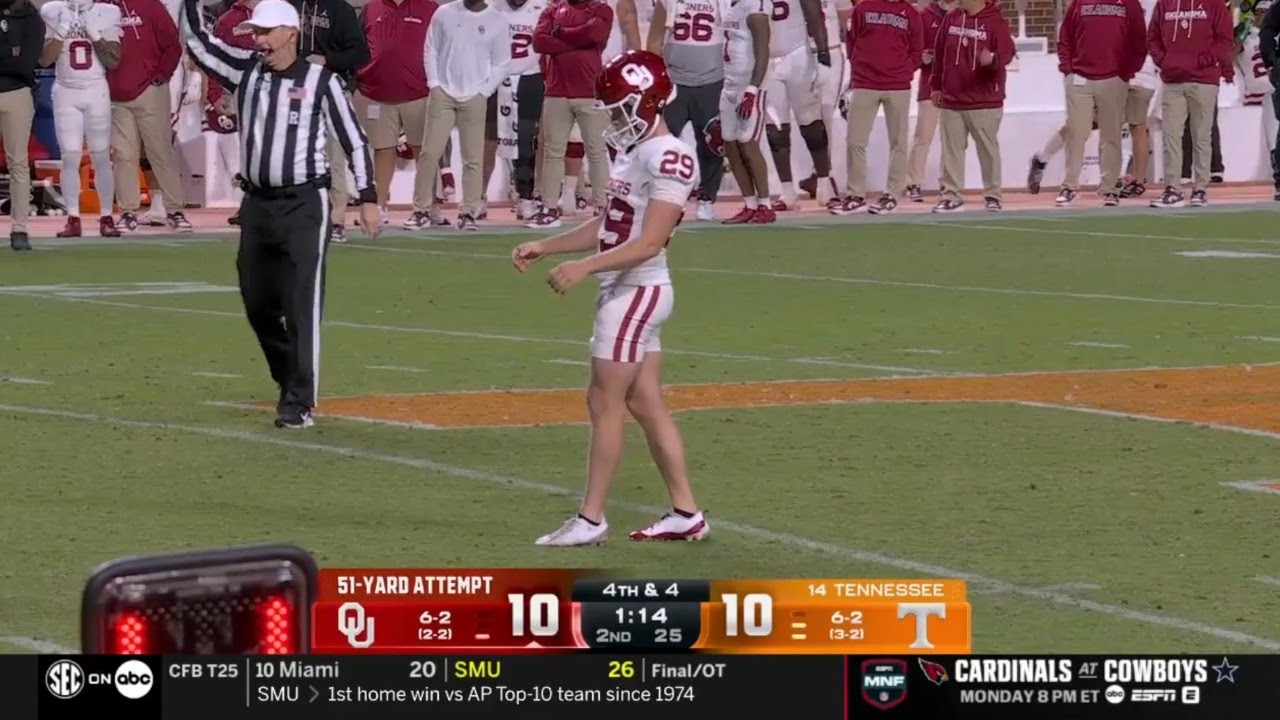Screen dimensions: 1280x720
Task: Click the Cardinals at Cowboys promo text
Action: [x=1080, y=670]
